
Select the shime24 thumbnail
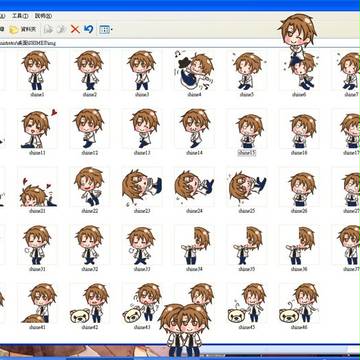coord(194,187)
